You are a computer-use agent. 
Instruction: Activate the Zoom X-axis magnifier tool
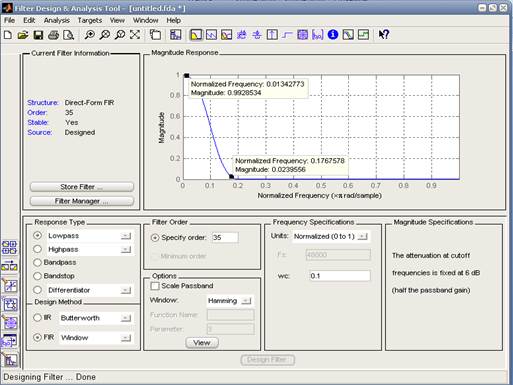105,35
